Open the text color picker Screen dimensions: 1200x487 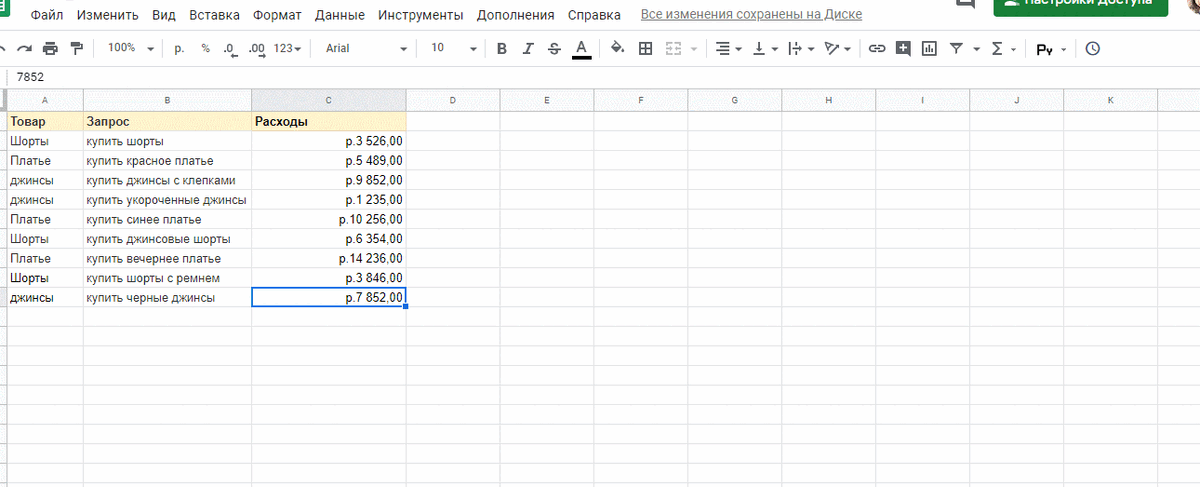click(581, 48)
